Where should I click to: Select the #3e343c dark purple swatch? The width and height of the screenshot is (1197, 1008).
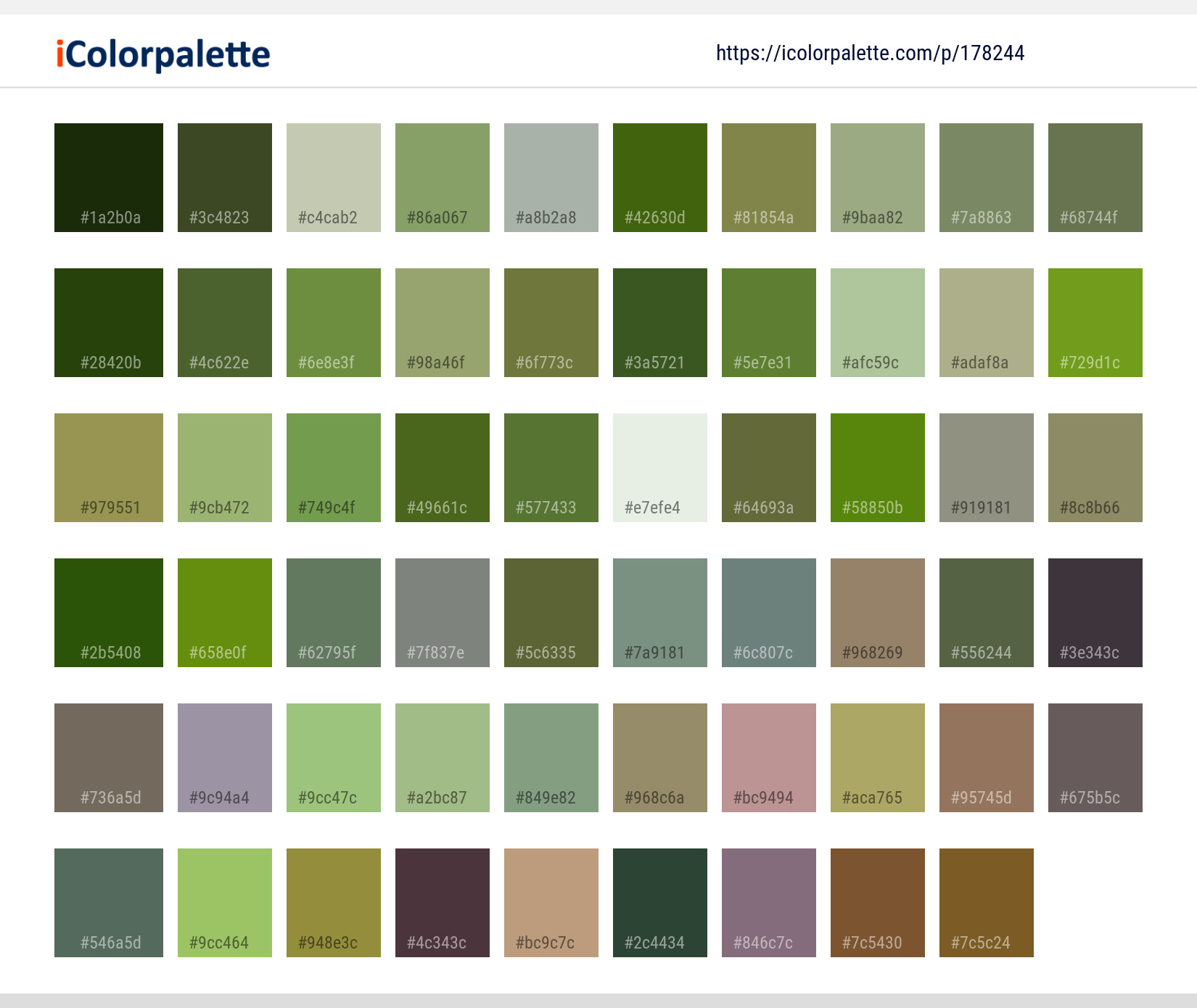[x=1095, y=612]
